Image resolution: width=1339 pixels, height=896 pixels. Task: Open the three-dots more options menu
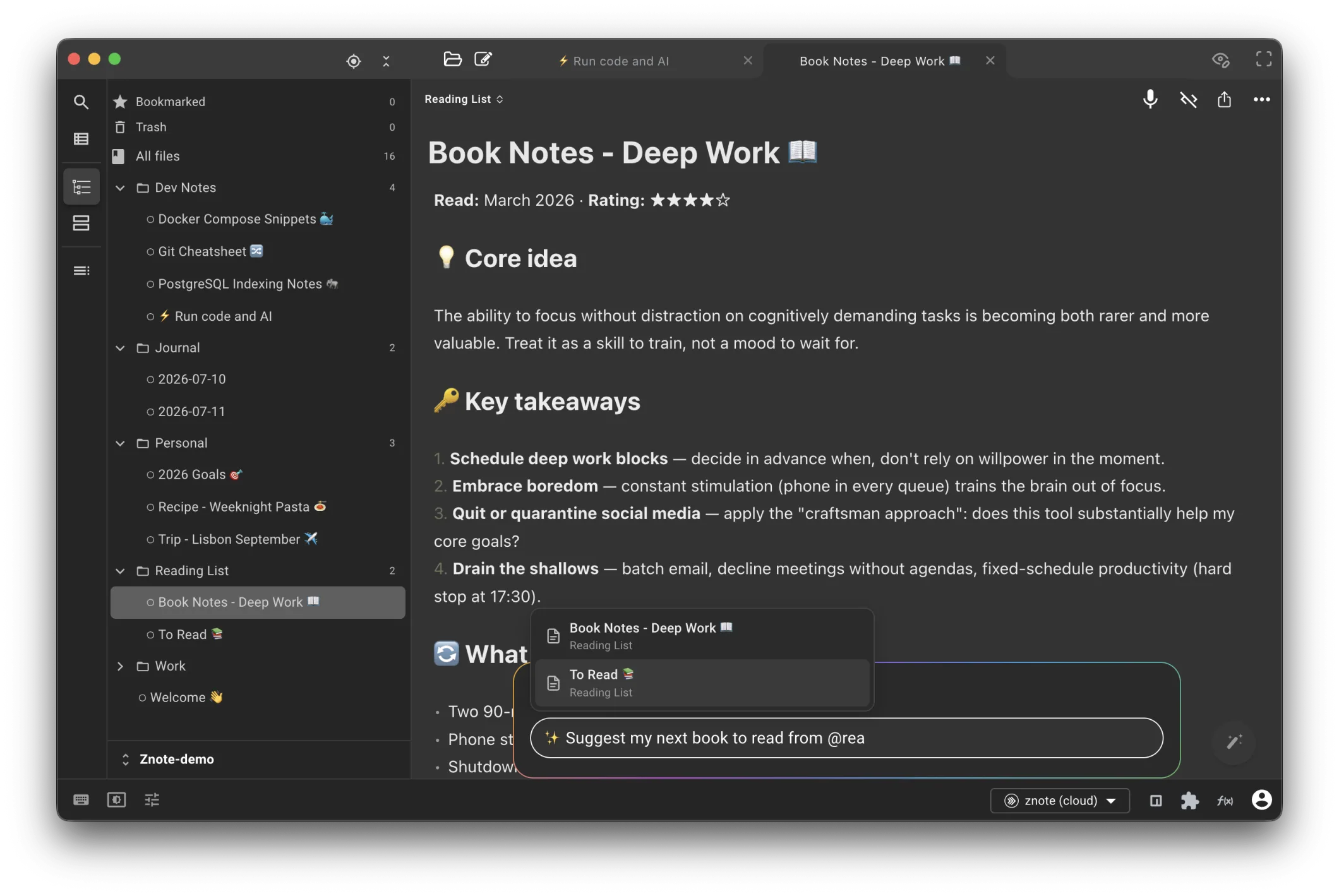click(x=1261, y=99)
